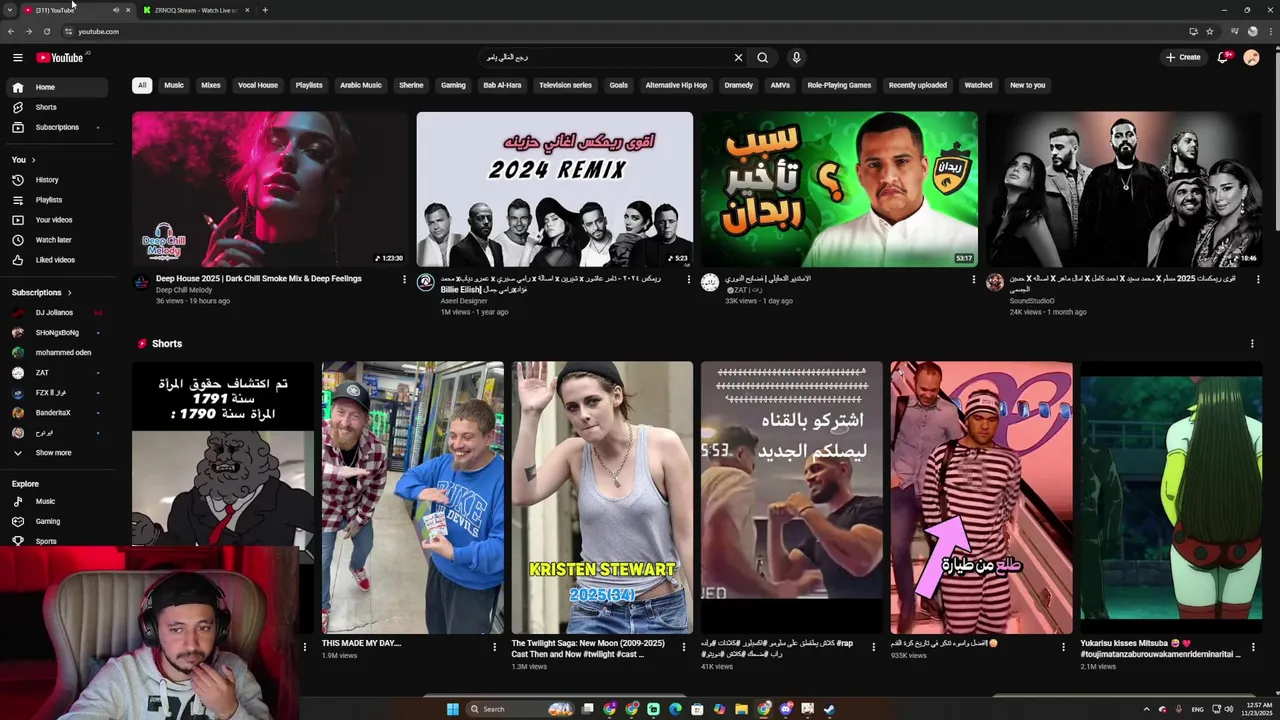1280x720 pixels.
Task: Select the All filter chip
Action: (x=142, y=85)
